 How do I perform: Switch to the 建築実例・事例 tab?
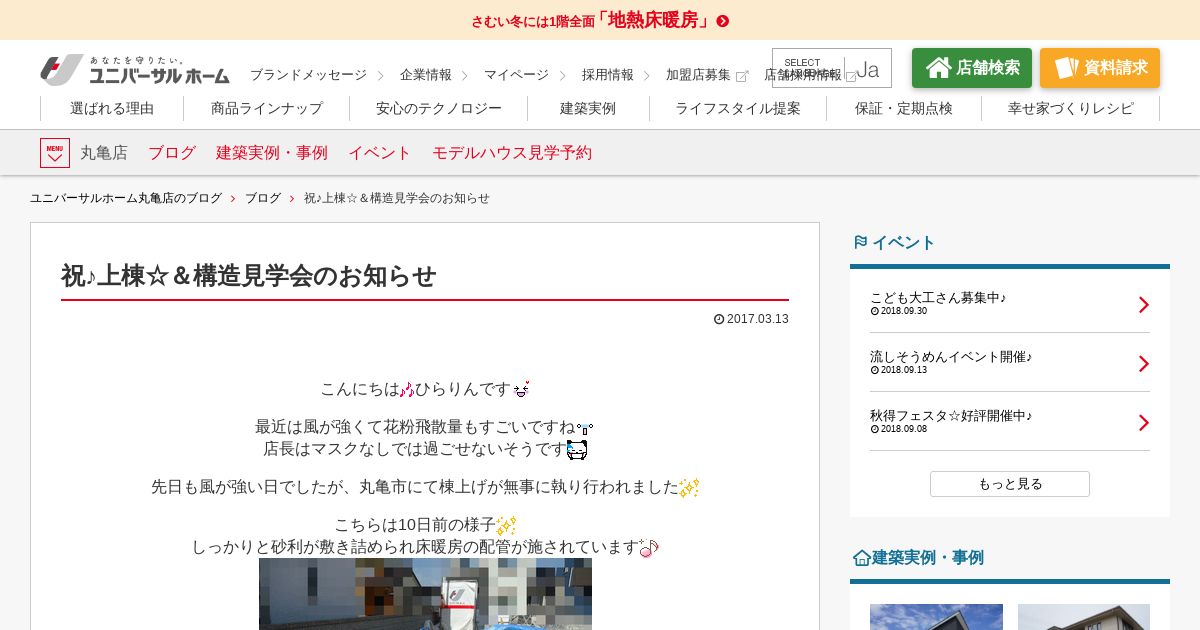pyautogui.click(x=272, y=153)
